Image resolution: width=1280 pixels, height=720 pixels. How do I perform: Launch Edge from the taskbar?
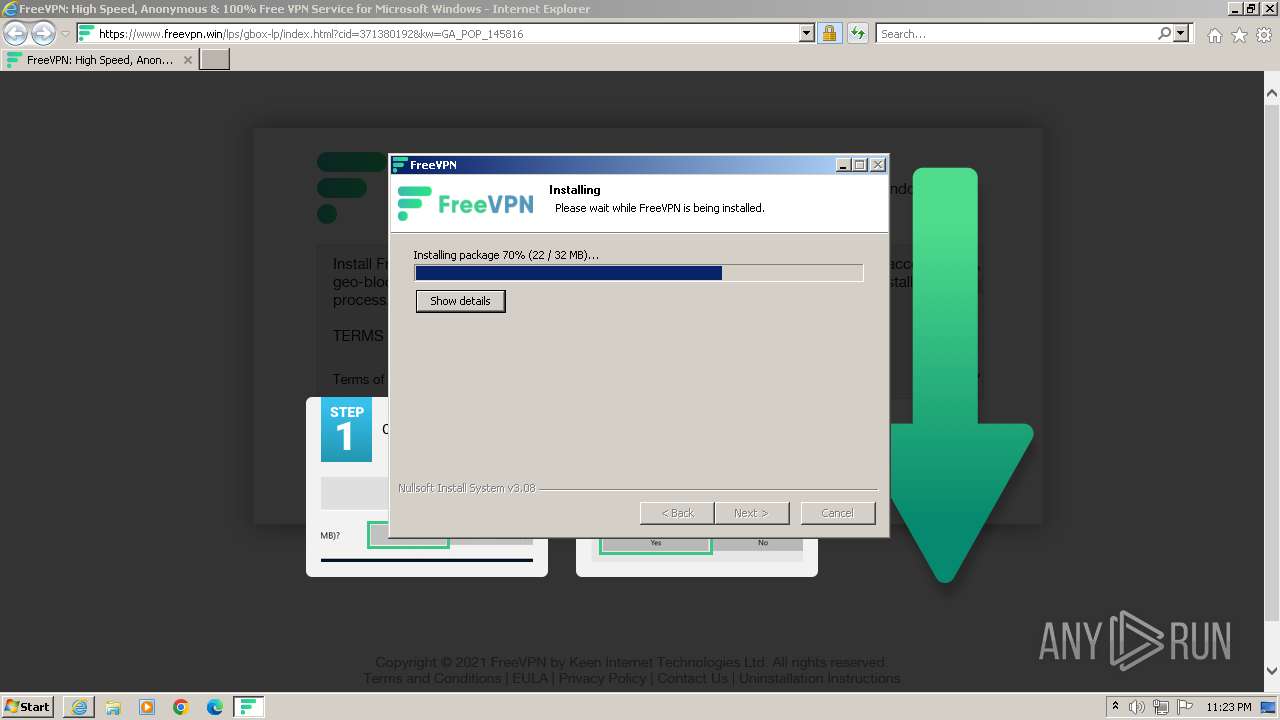pos(215,707)
